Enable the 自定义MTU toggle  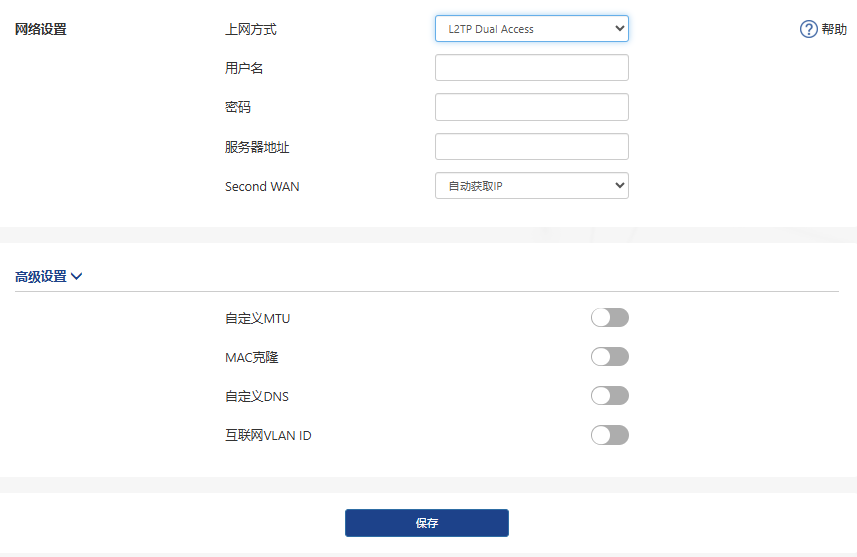click(x=609, y=318)
